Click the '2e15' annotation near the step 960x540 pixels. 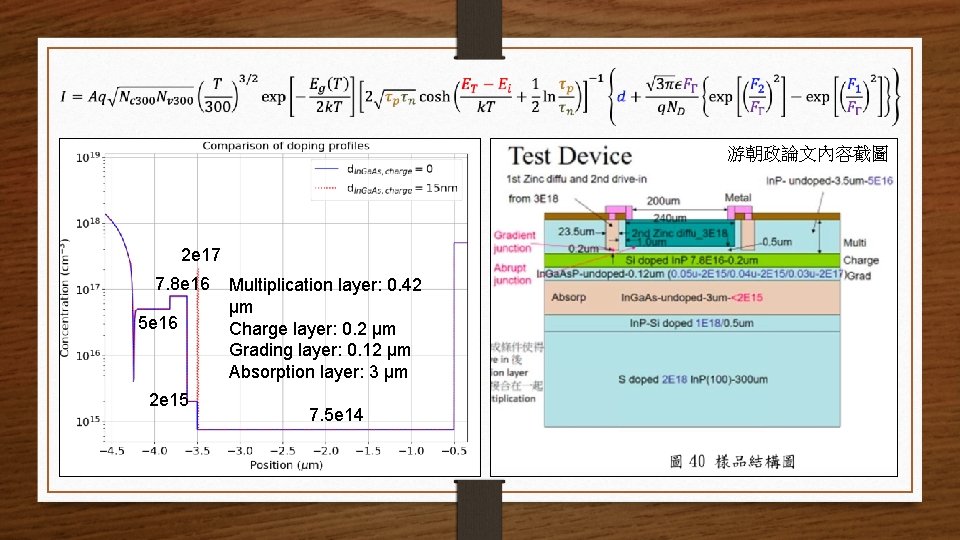click(168, 400)
